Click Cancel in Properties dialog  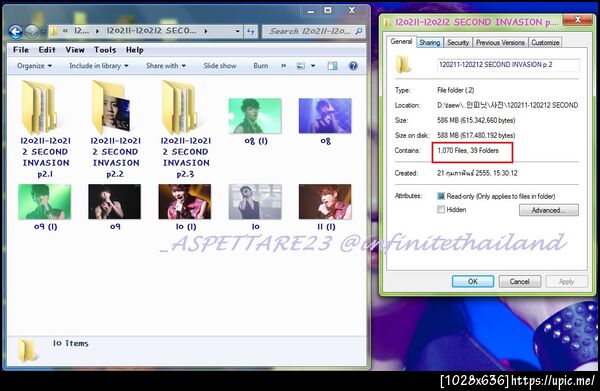tap(520, 282)
